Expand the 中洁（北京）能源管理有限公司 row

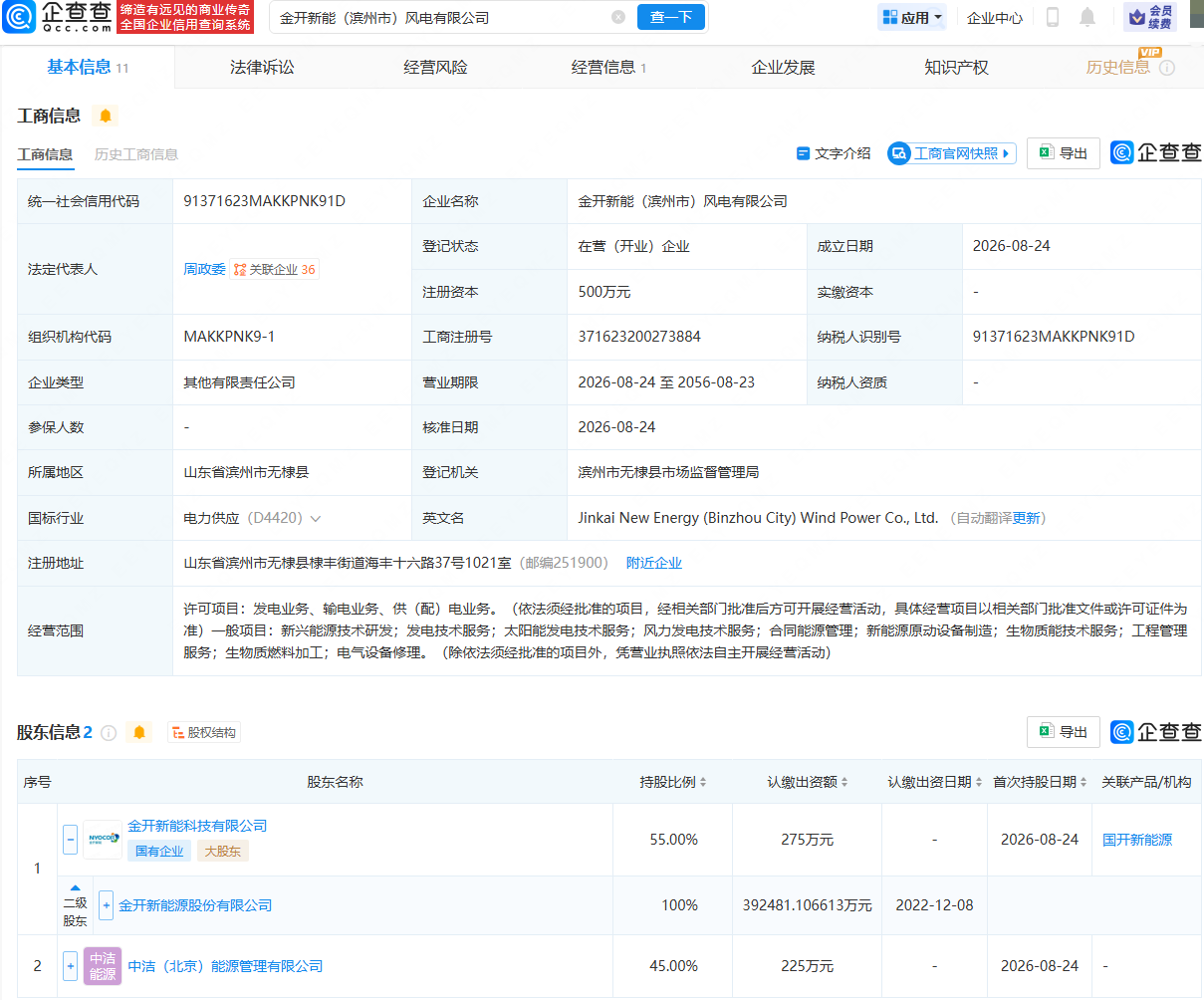pyautogui.click(x=70, y=966)
